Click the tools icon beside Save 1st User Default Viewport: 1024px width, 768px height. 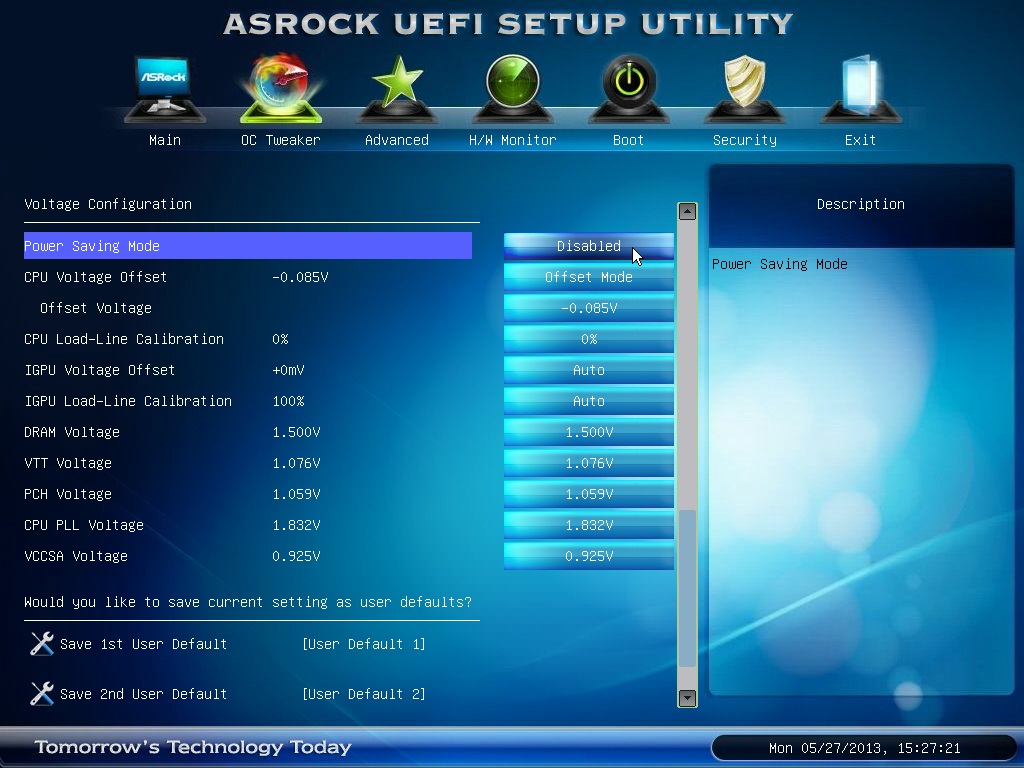pos(42,644)
